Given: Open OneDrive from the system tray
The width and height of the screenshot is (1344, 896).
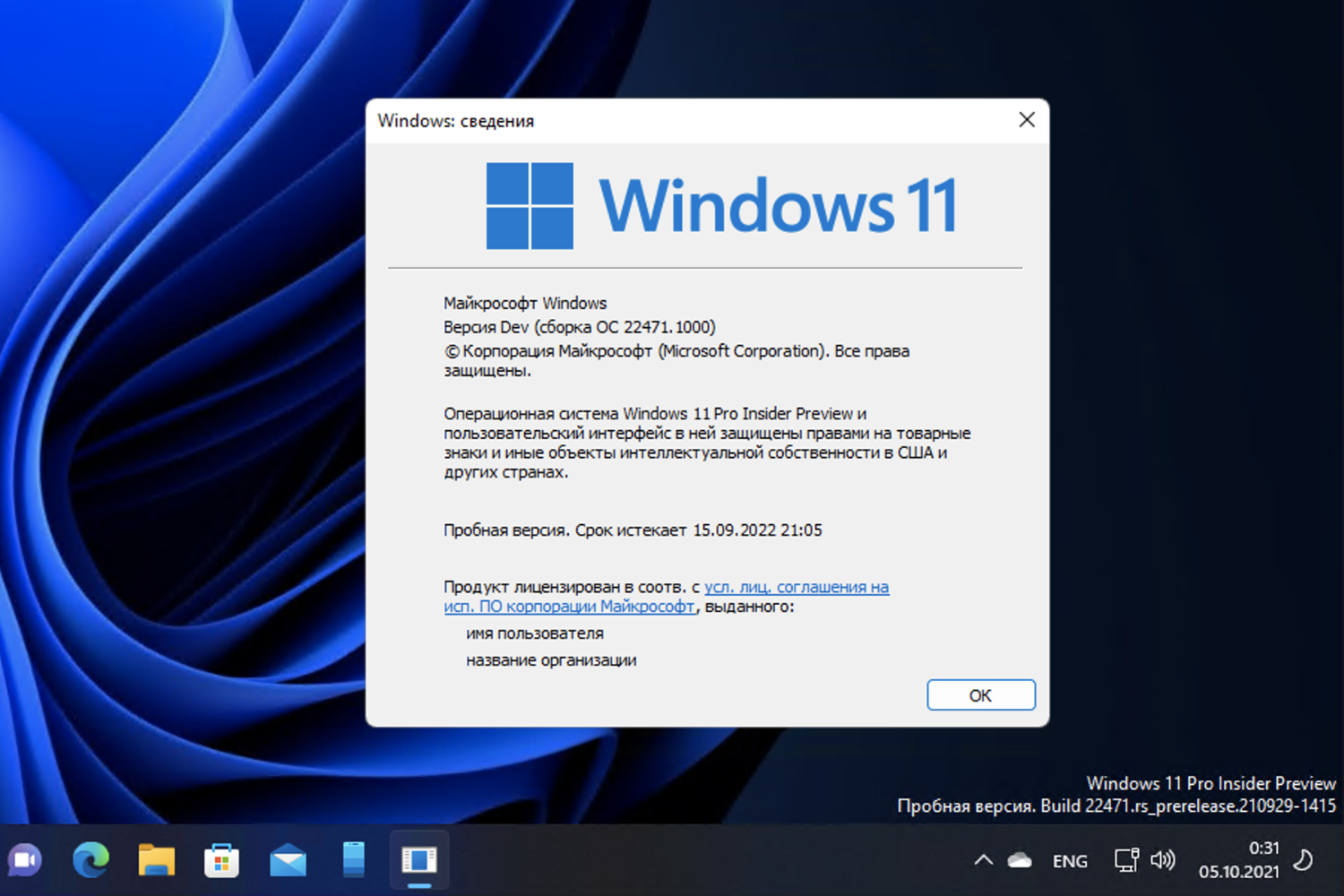Looking at the screenshot, I should click(1021, 860).
